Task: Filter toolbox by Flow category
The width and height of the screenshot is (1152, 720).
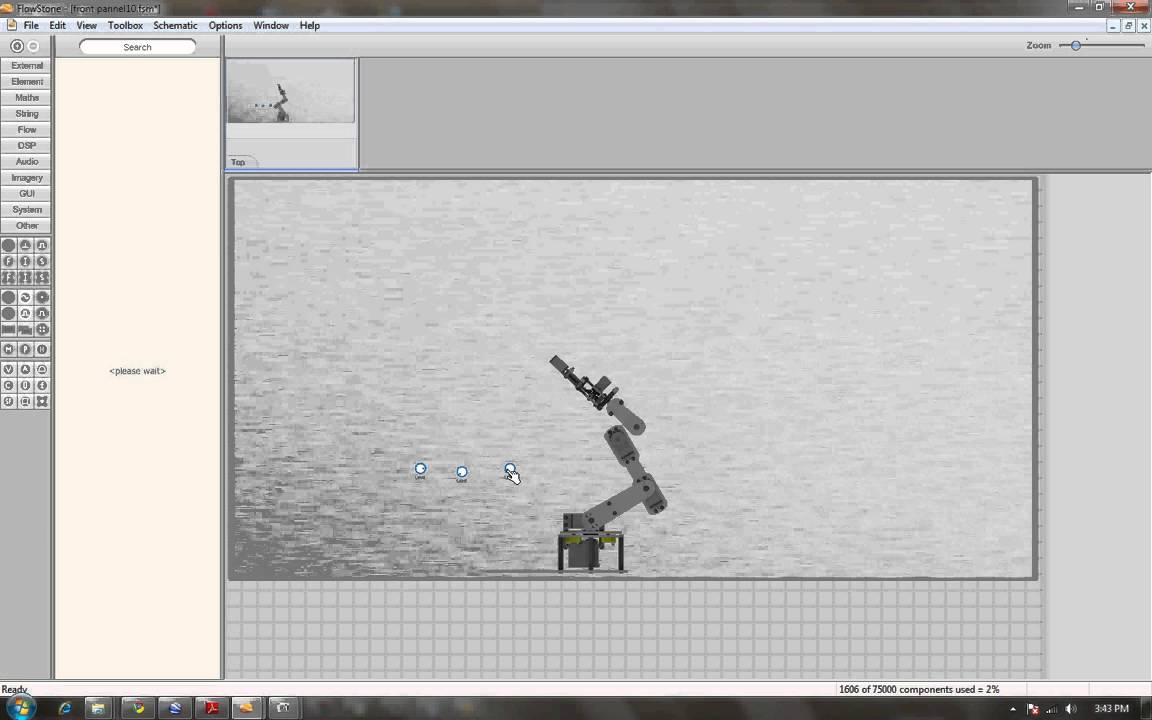Action: point(26,129)
